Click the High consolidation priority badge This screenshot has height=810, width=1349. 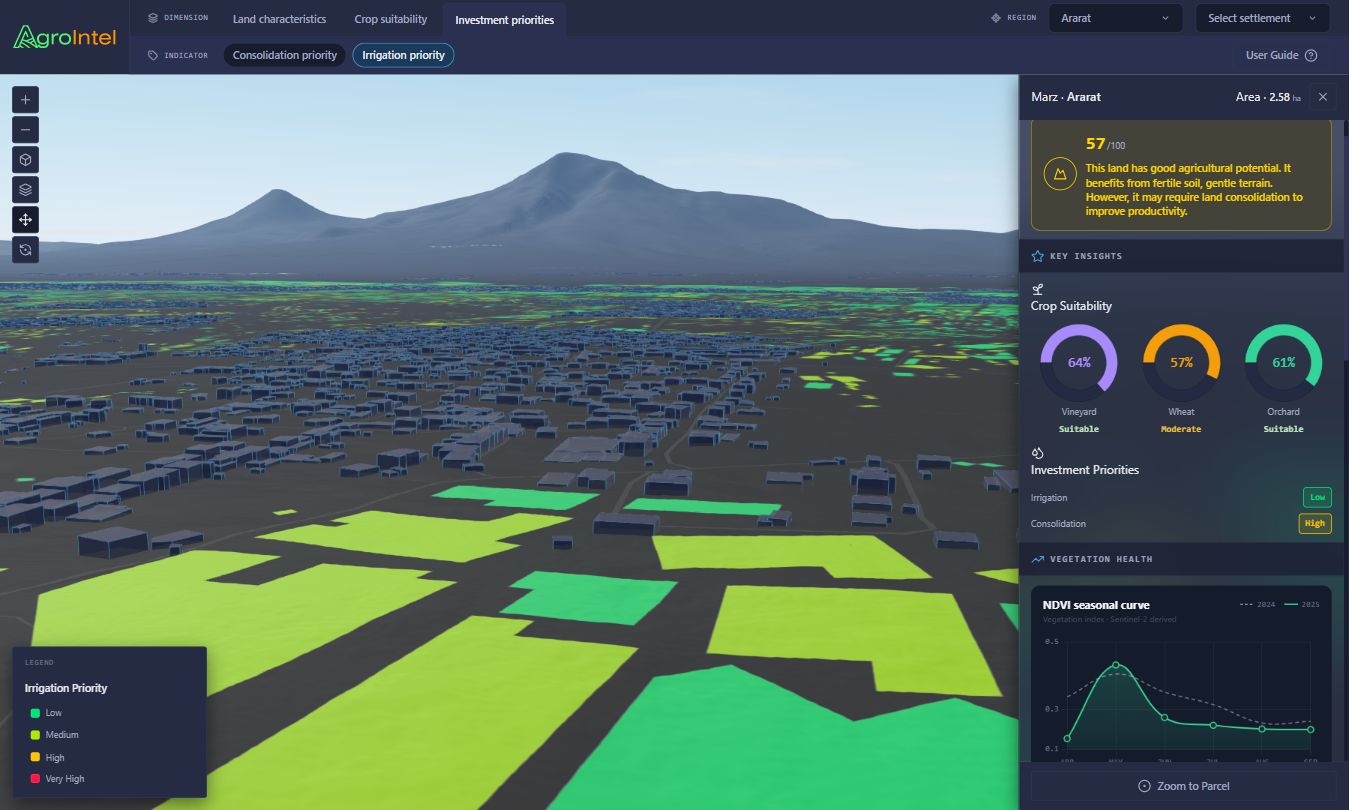1315,523
